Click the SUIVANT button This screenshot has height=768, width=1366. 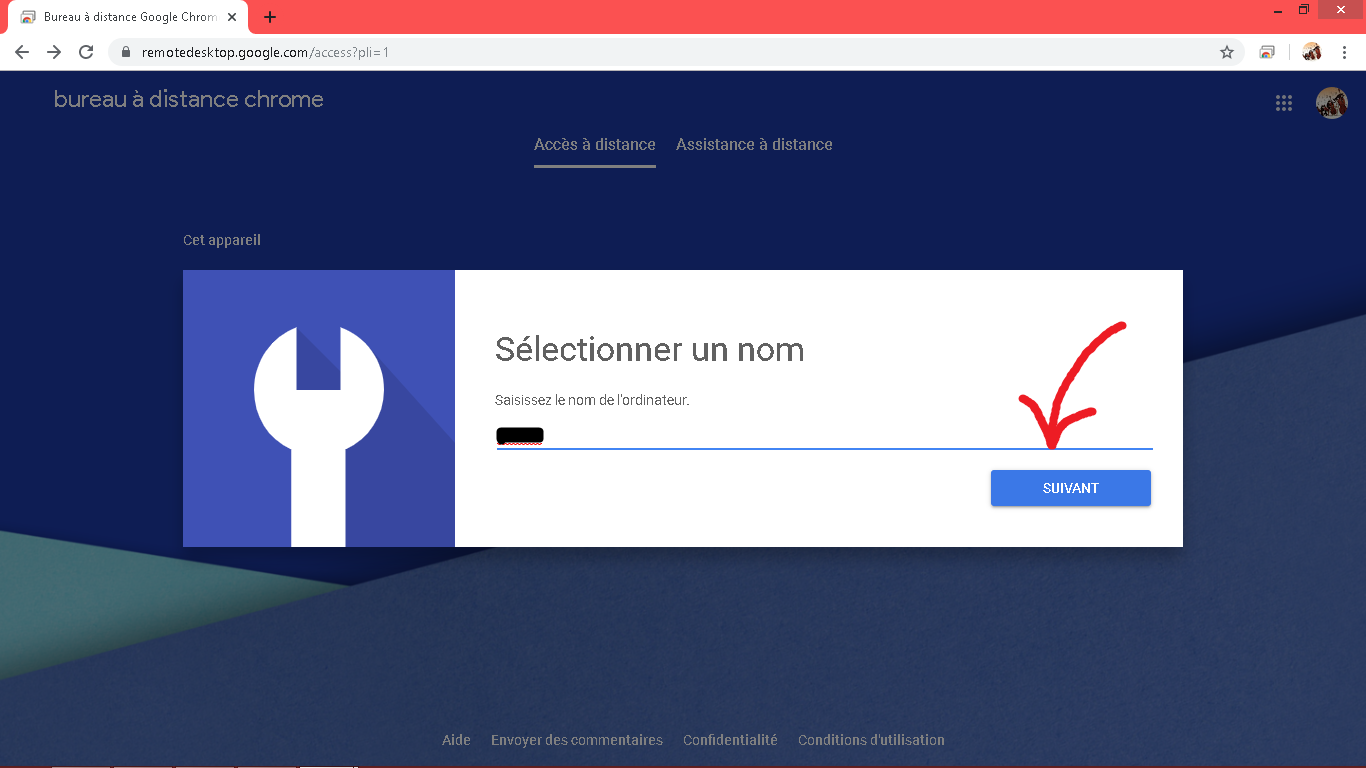1071,488
